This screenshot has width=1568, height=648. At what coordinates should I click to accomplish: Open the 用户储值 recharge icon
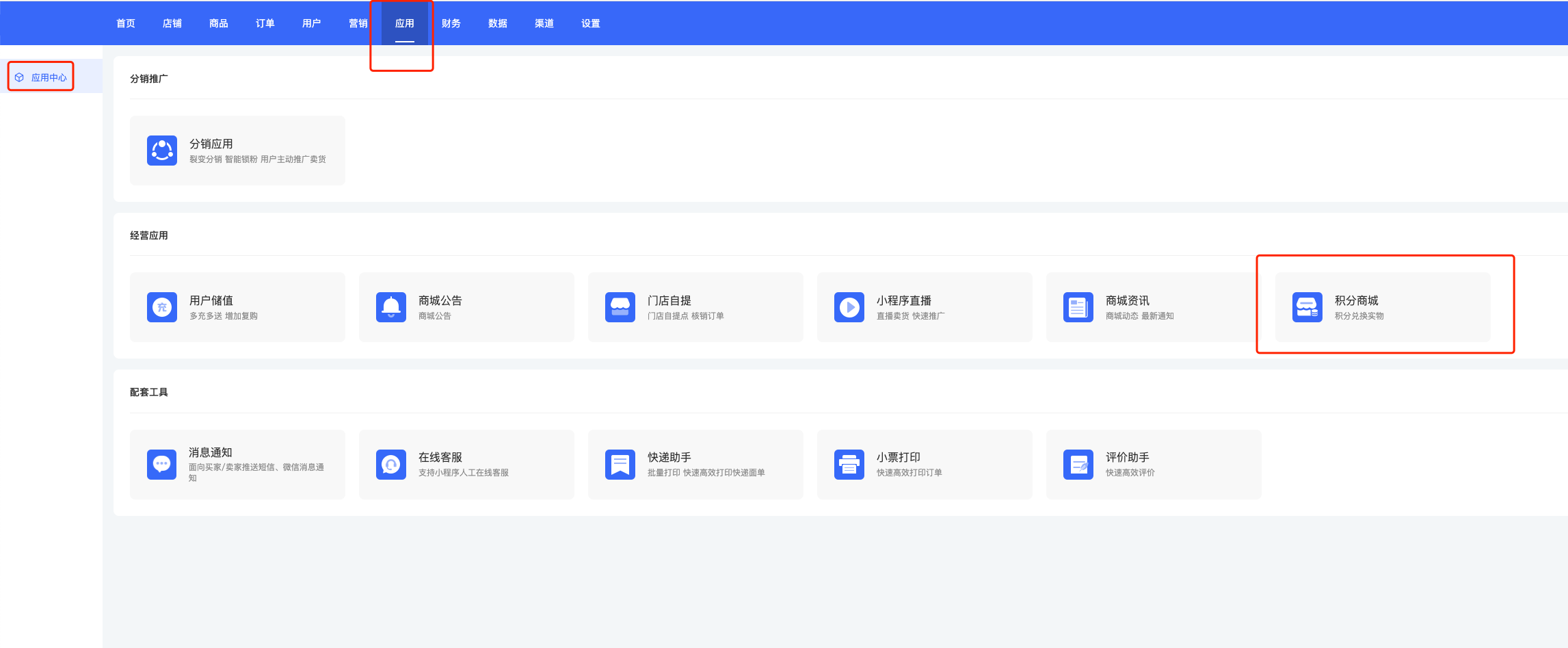162,307
